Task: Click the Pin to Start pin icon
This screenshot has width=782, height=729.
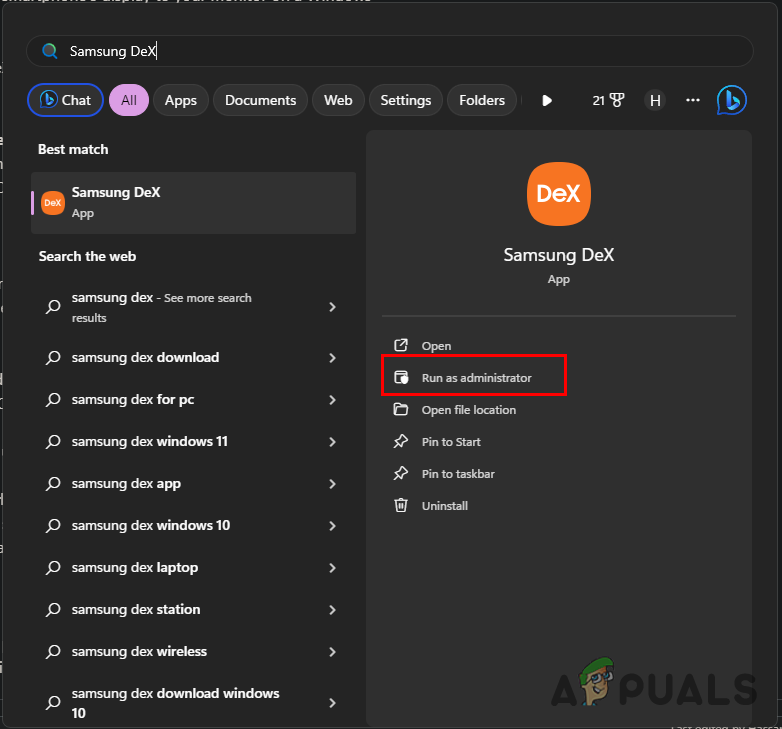Action: point(400,441)
